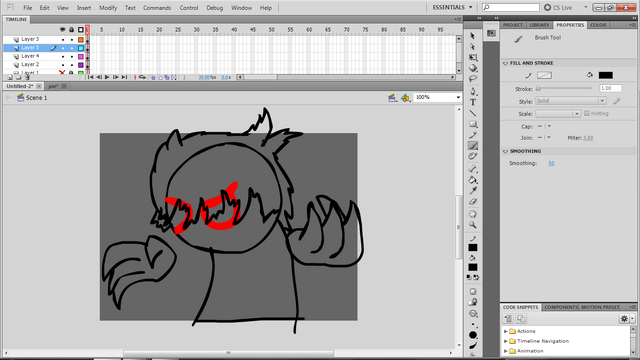The image size is (640, 360).
Task: Select the Pen tool
Action: point(473,91)
